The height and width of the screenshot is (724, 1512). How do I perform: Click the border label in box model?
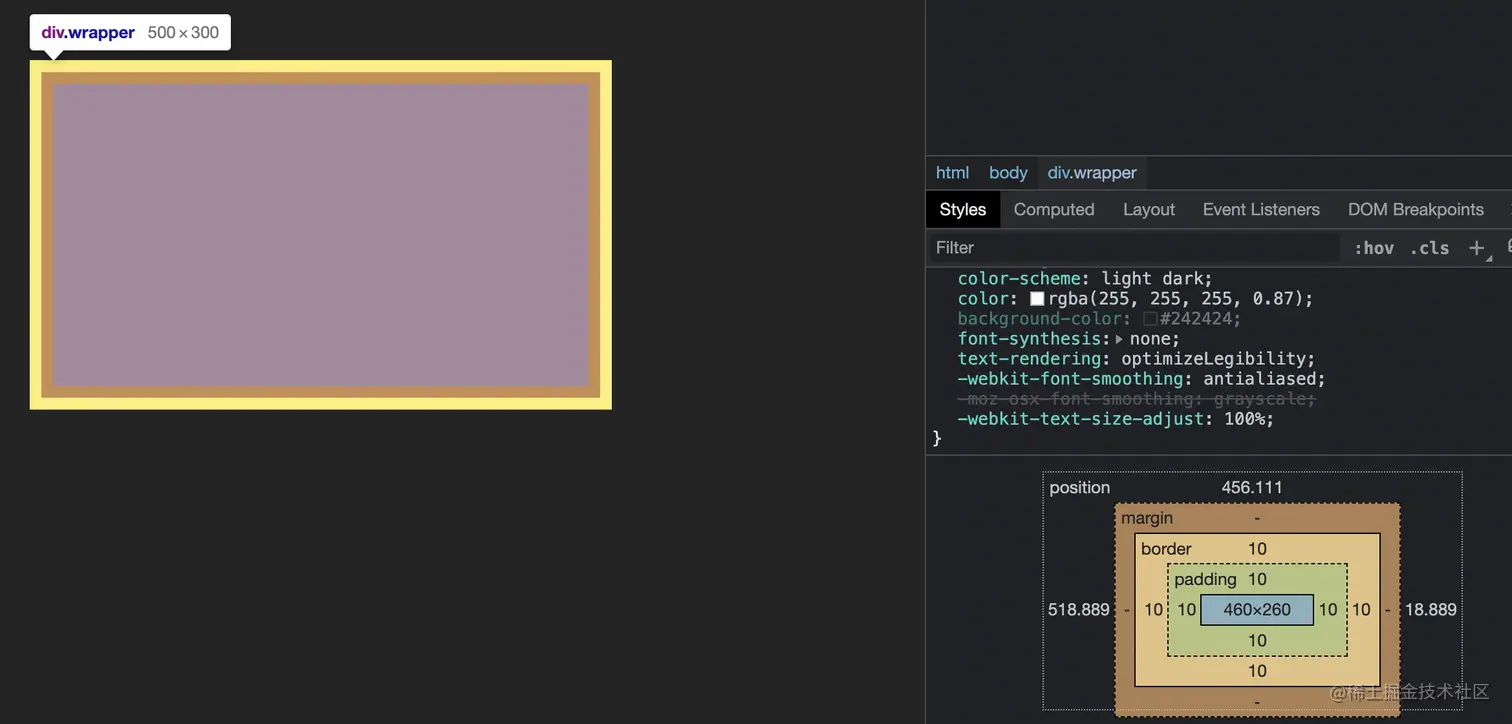tap(1166, 548)
